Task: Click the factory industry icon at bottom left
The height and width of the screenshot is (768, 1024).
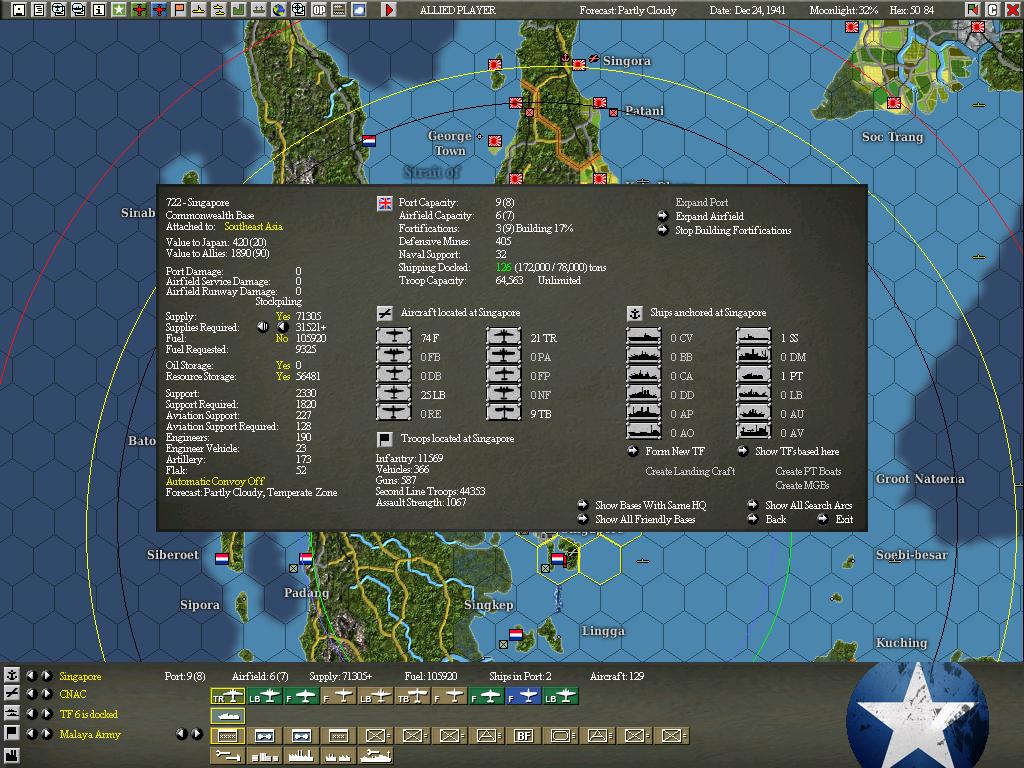Action: 11,756
